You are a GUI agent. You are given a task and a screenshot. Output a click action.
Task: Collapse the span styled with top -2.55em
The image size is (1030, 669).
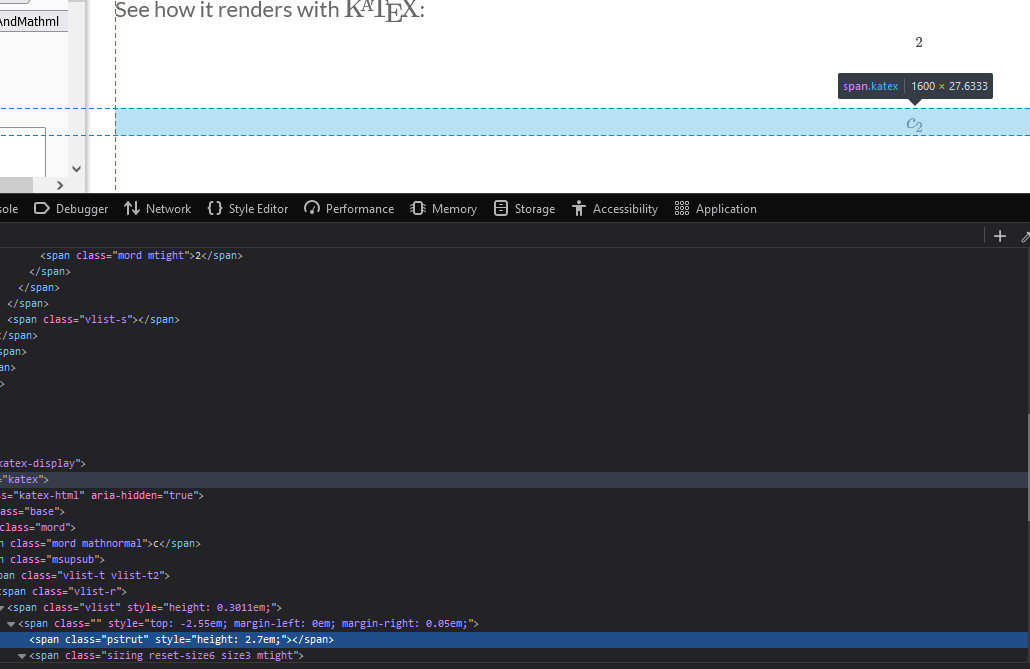(9, 623)
